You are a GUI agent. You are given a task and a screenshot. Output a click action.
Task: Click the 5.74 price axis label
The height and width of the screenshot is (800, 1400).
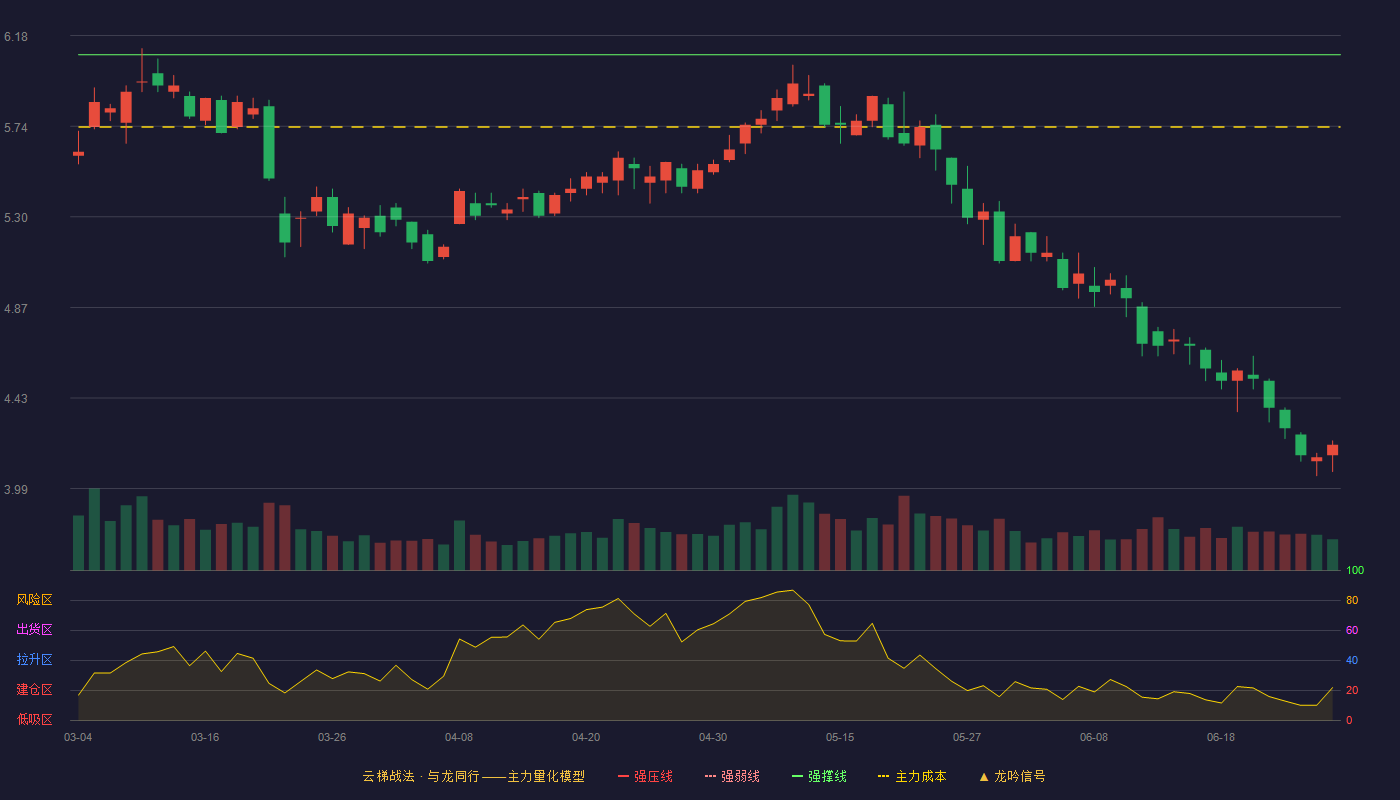pos(16,128)
